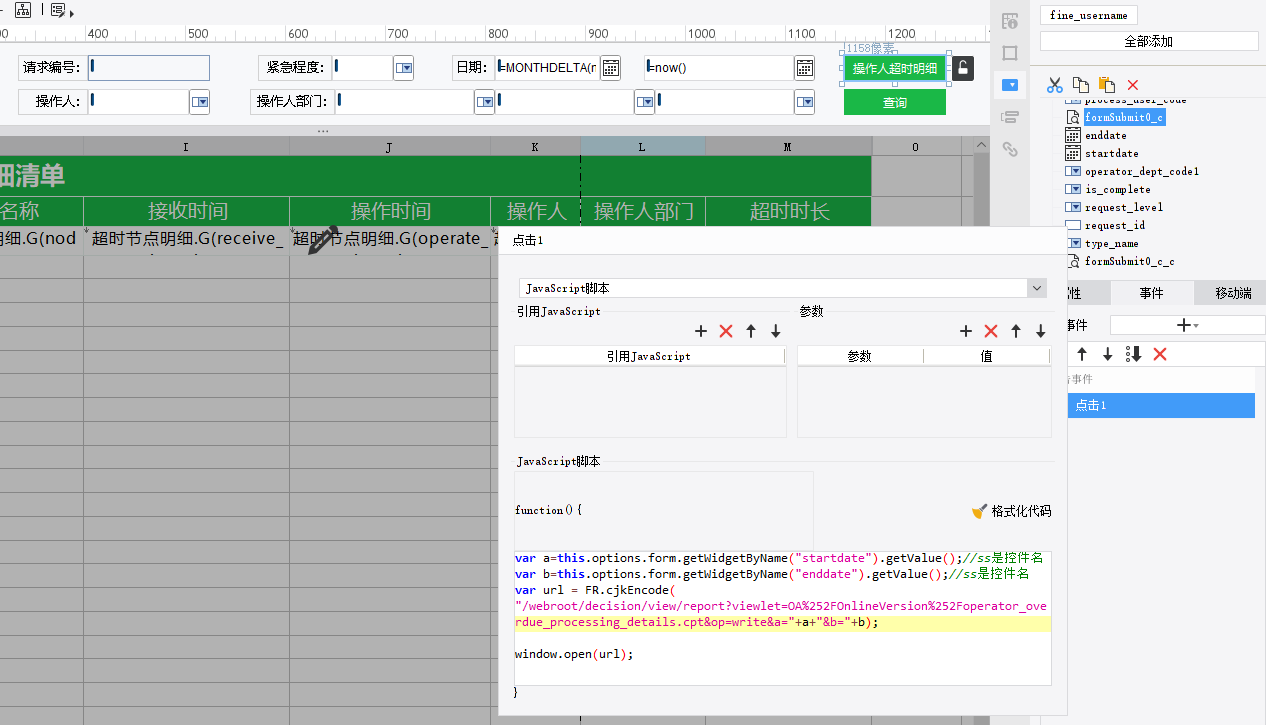Viewport: 1266px width, 725px height.
Task: Remove the referenced JavaScript with the red X
Action: (x=726, y=331)
